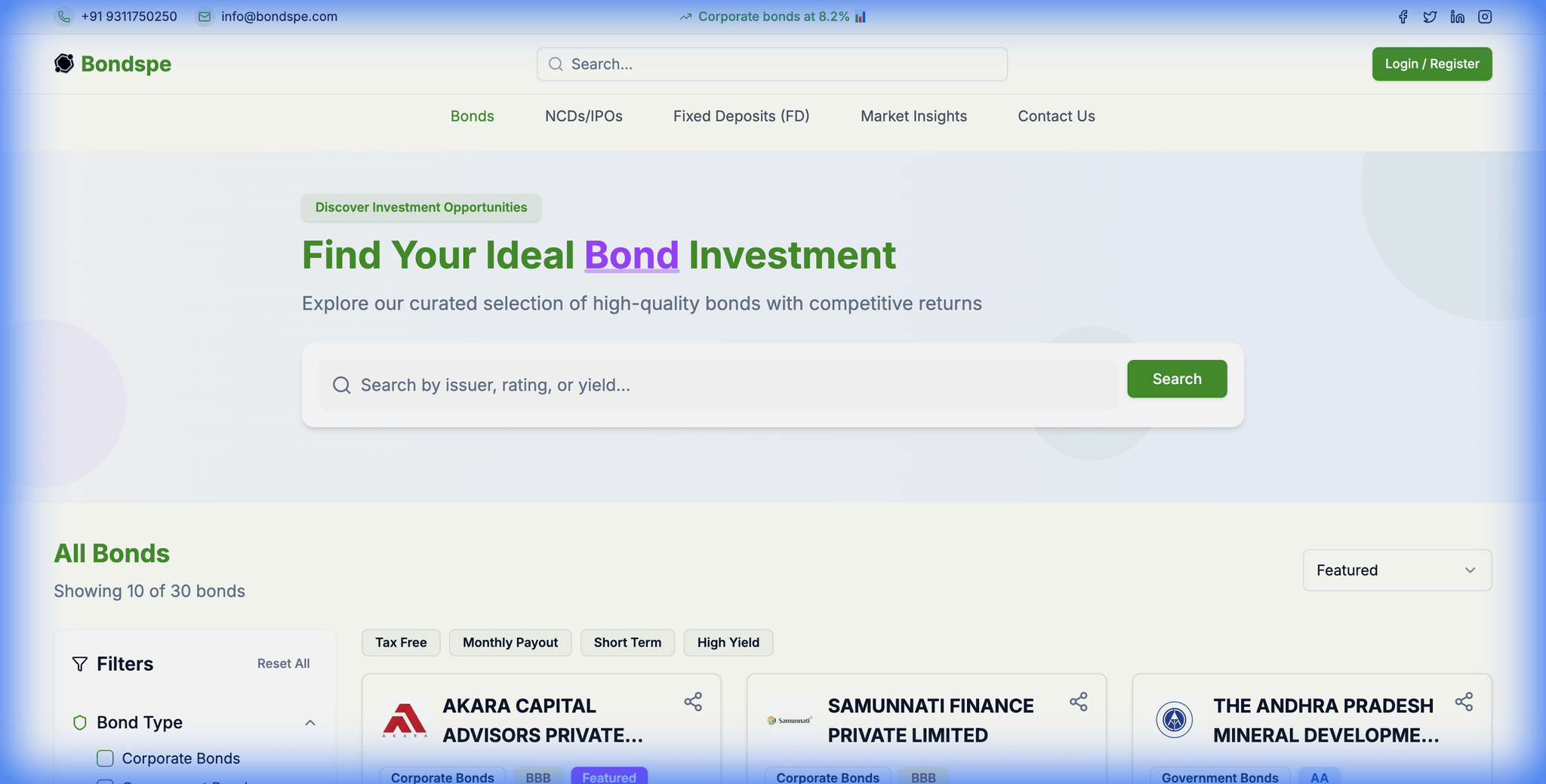Click the Samunnati logo thumbnail
Image resolution: width=1546 pixels, height=784 pixels.
coord(790,720)
